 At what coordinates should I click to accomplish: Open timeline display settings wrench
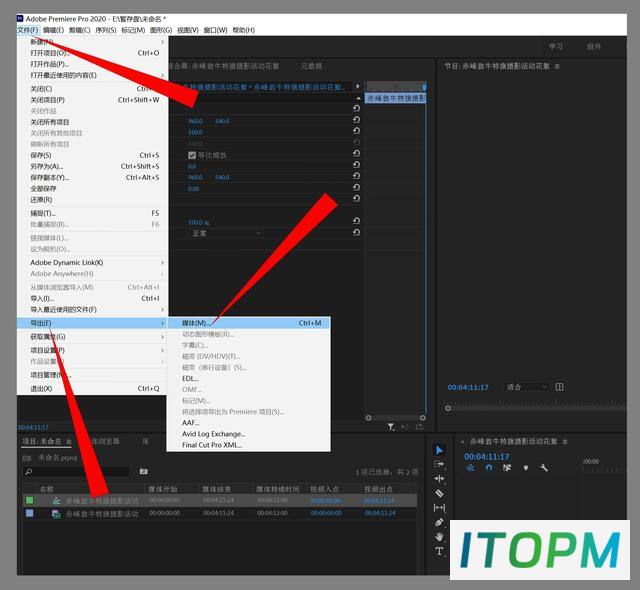point(544,468)
